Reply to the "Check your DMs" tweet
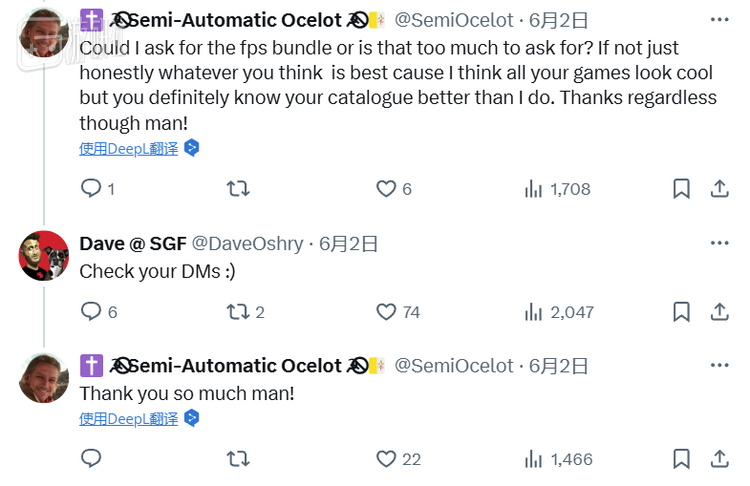This screenshot has width=750, height=486. (x=91, y=312)
